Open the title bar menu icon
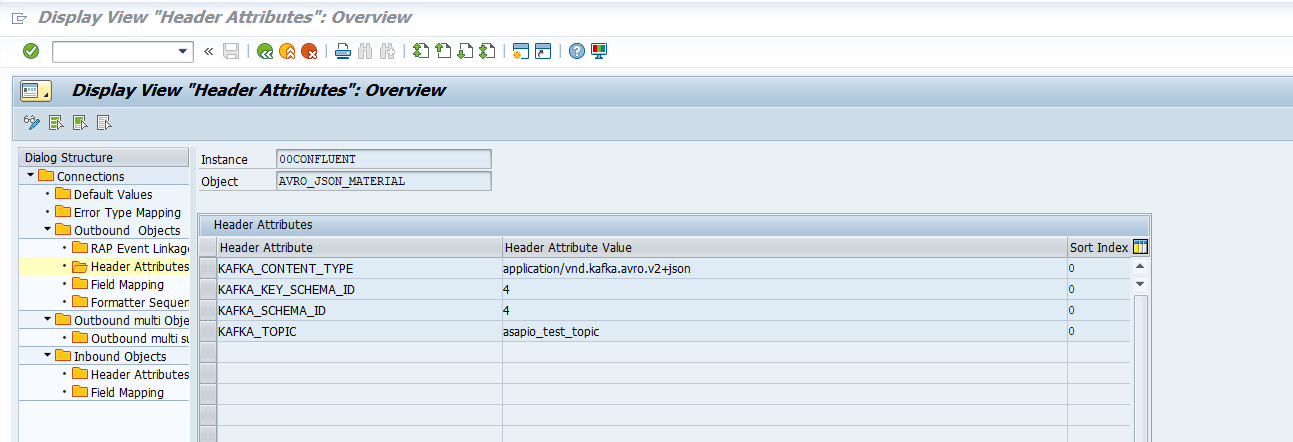1293x442 pixels. pyautogui.click(x=19, y=18)
